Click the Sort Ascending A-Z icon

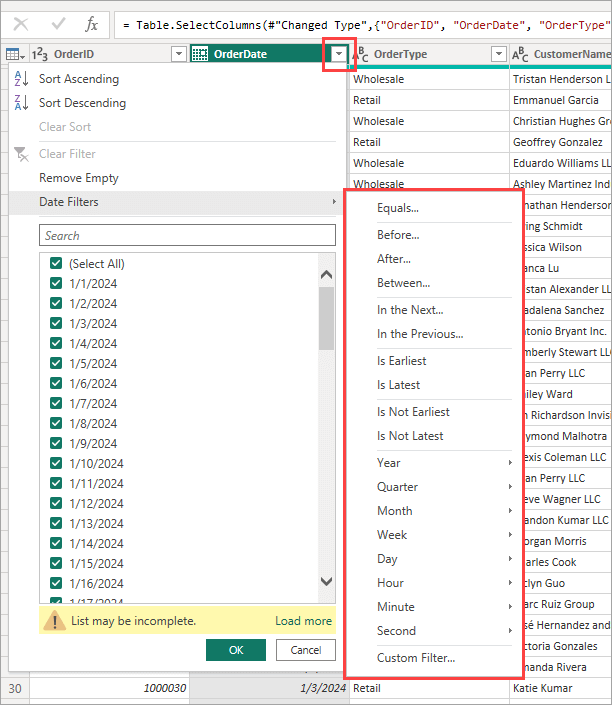21,79
